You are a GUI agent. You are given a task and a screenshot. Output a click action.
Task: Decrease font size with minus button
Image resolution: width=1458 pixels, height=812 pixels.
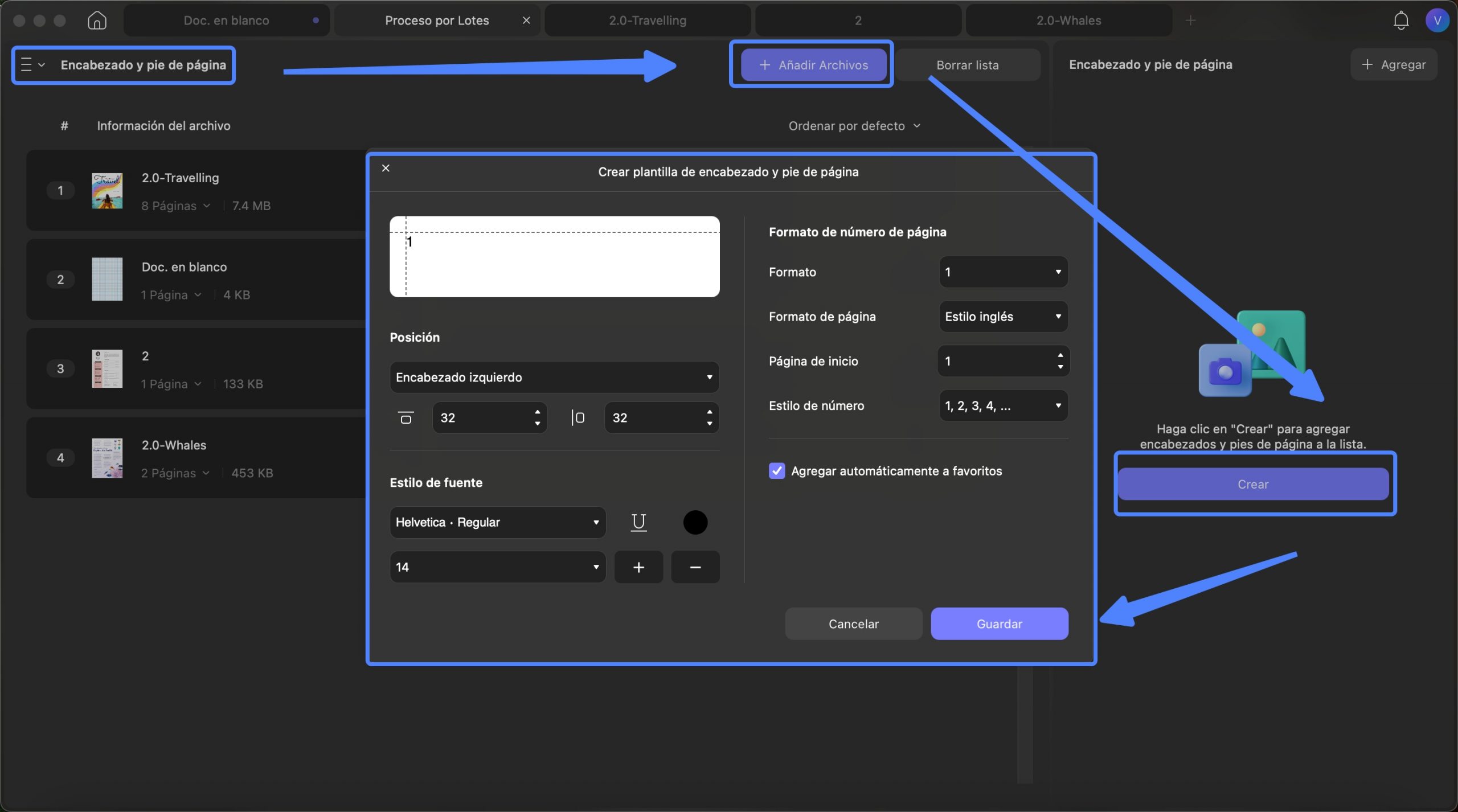point(695,567)
